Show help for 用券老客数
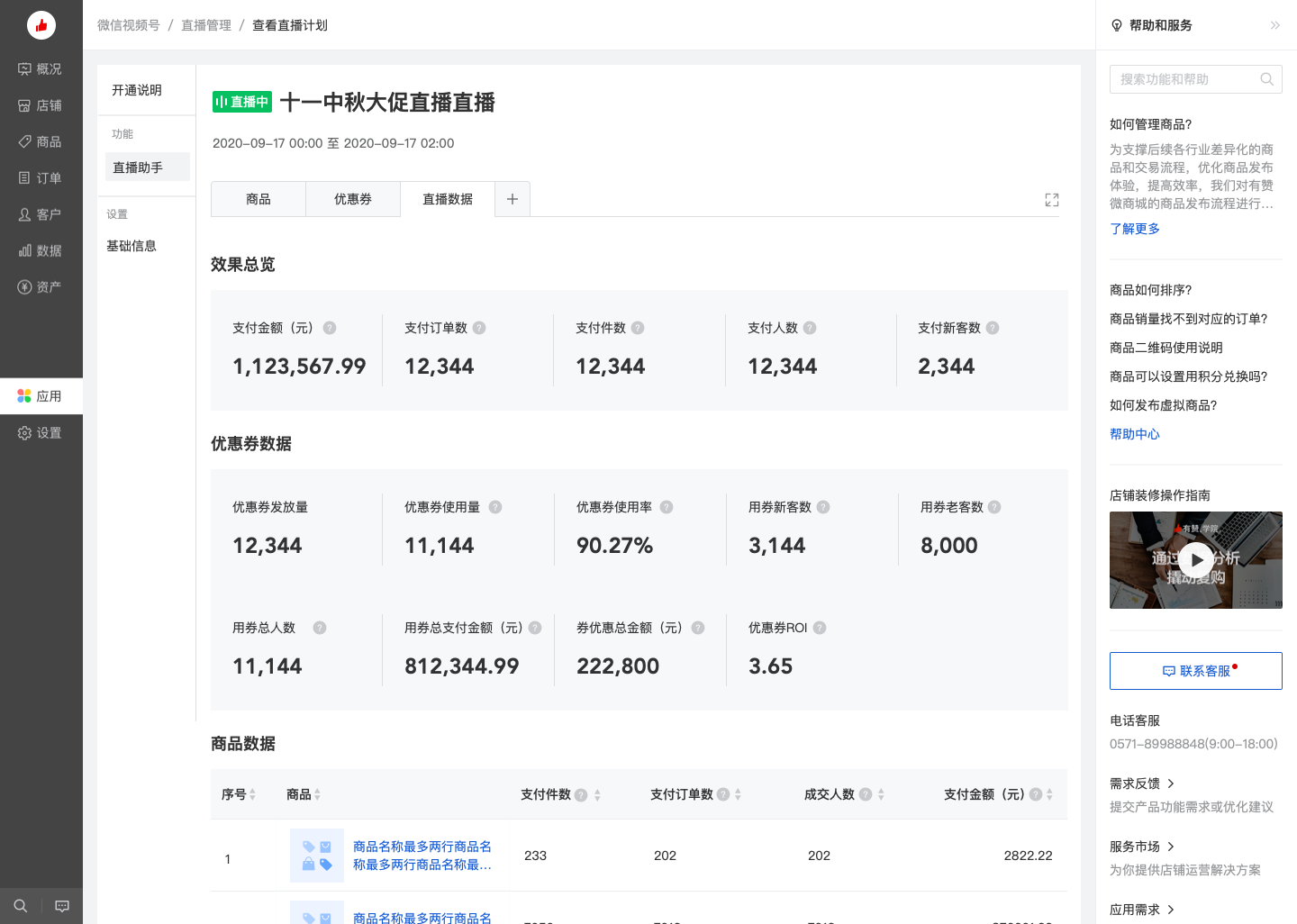This screenshot has height=924, width=1297. pyautogui.click(x=994, y=507)
